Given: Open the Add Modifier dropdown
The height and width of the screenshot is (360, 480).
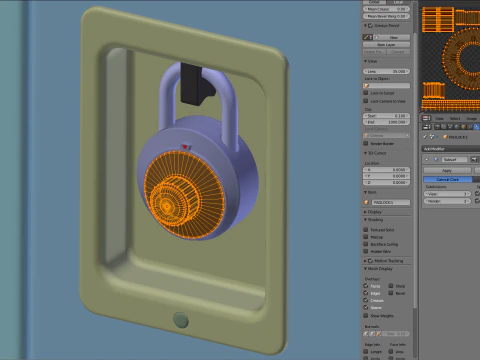Looking at the screenshot, I should (451, 149).
